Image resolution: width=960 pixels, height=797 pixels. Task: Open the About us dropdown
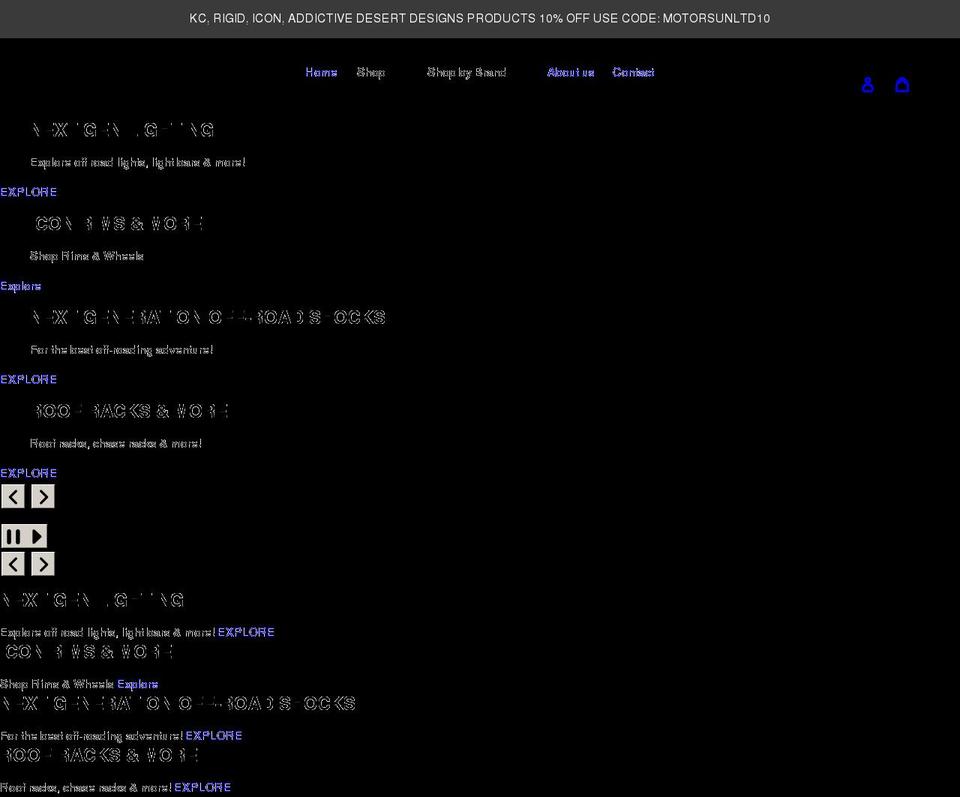click(570, 72)
